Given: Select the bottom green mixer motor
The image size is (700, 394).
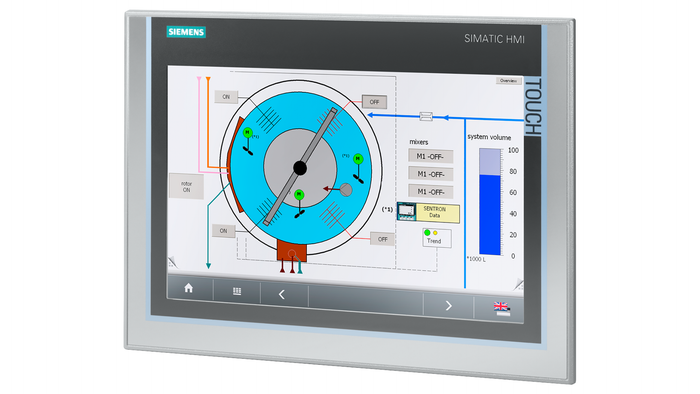Looking at the screenshot, I should (x=299, y=195).
